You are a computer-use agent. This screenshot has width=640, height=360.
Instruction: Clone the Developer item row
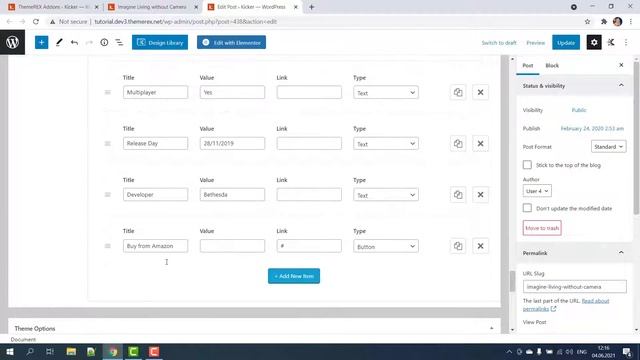[458, 195]
